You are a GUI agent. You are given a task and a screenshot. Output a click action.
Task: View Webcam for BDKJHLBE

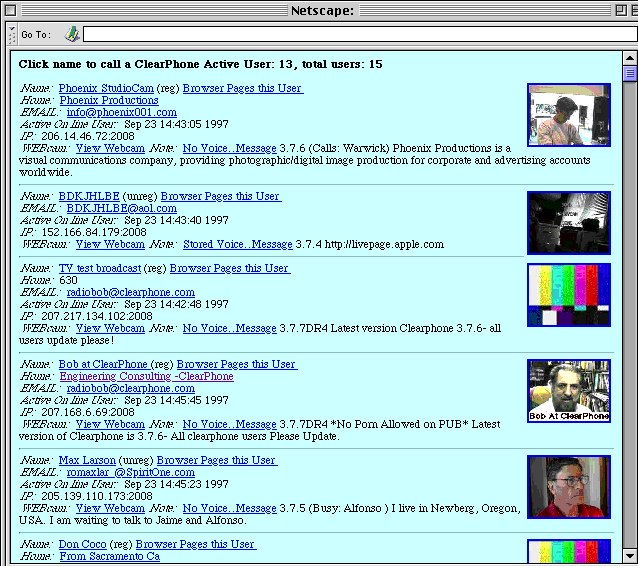[110, 244]
